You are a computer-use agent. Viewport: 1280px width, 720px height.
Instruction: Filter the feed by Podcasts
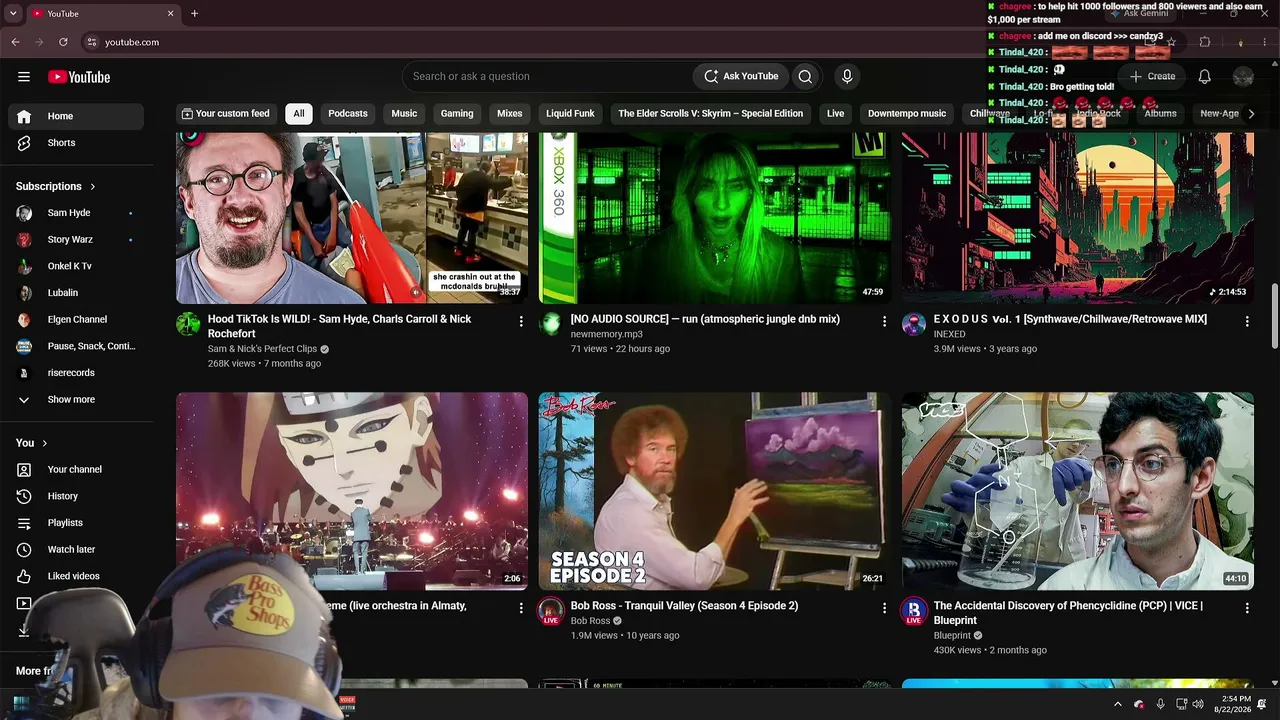pos(348,114)
